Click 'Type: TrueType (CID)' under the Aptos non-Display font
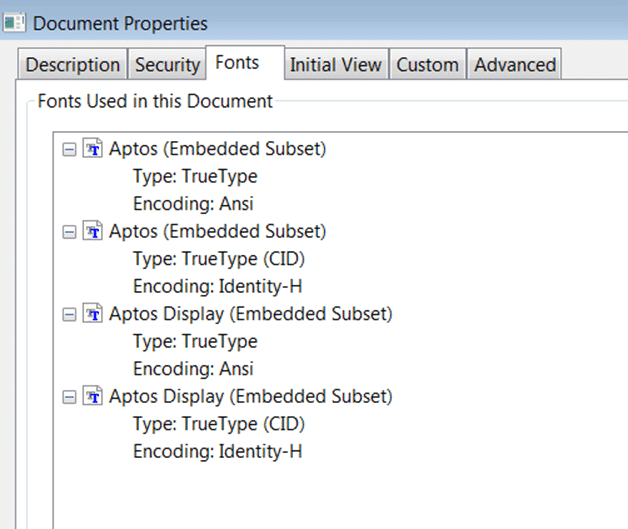Screen dimensions: 628x529 tap(219, 259)
